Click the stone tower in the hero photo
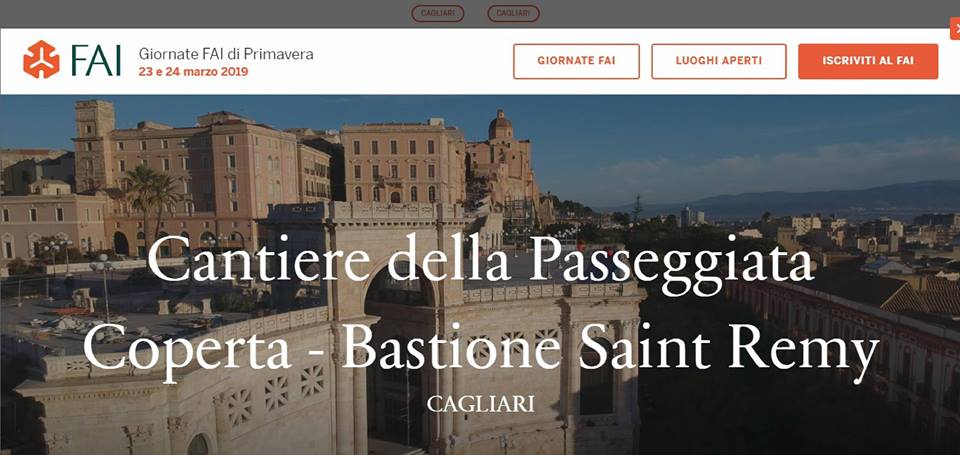This screenshot has height=455, width=960. point(94,145)
